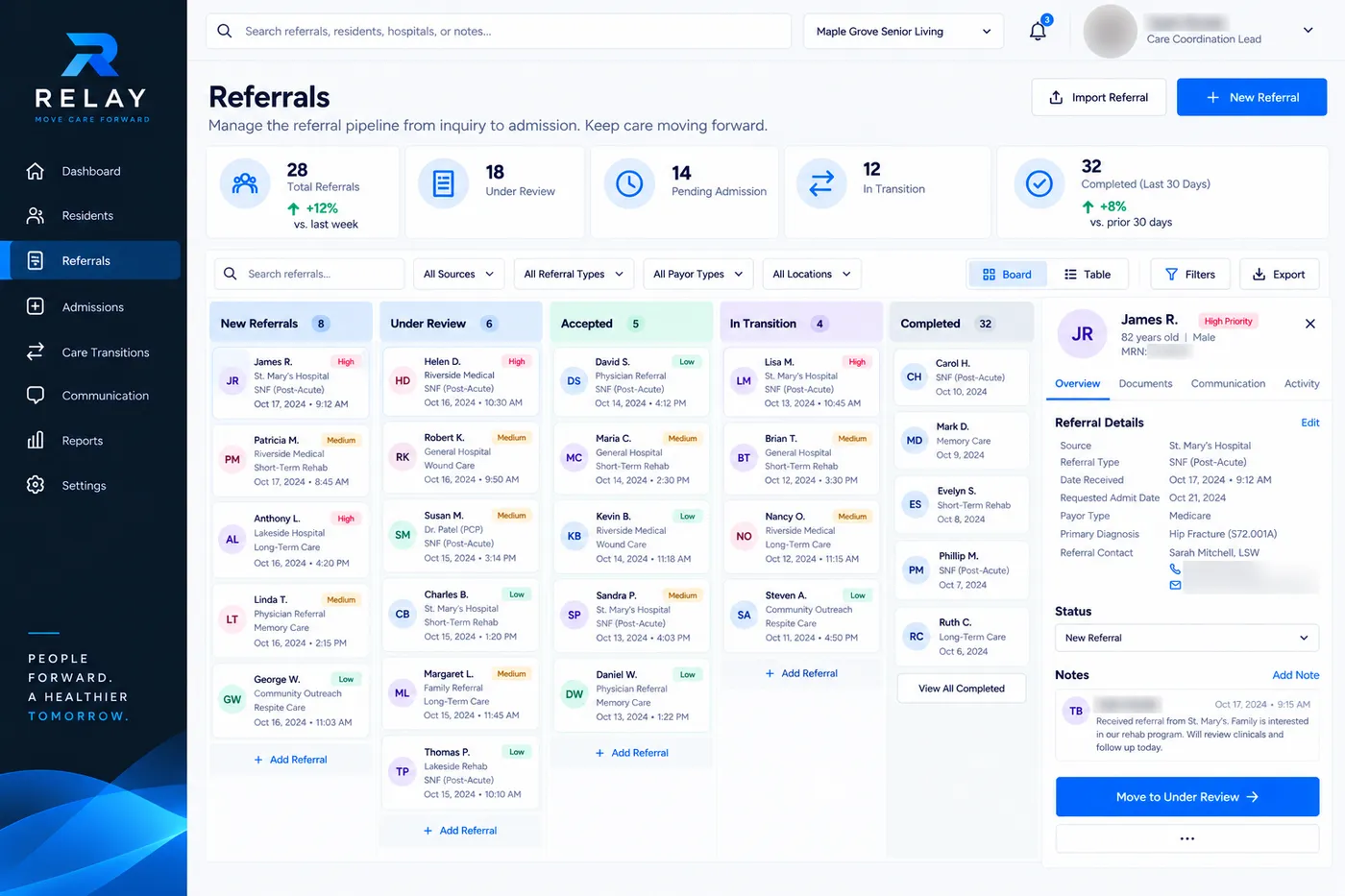
Task: Click the In Transition arrows icon
Action: (x=821, y=182)
